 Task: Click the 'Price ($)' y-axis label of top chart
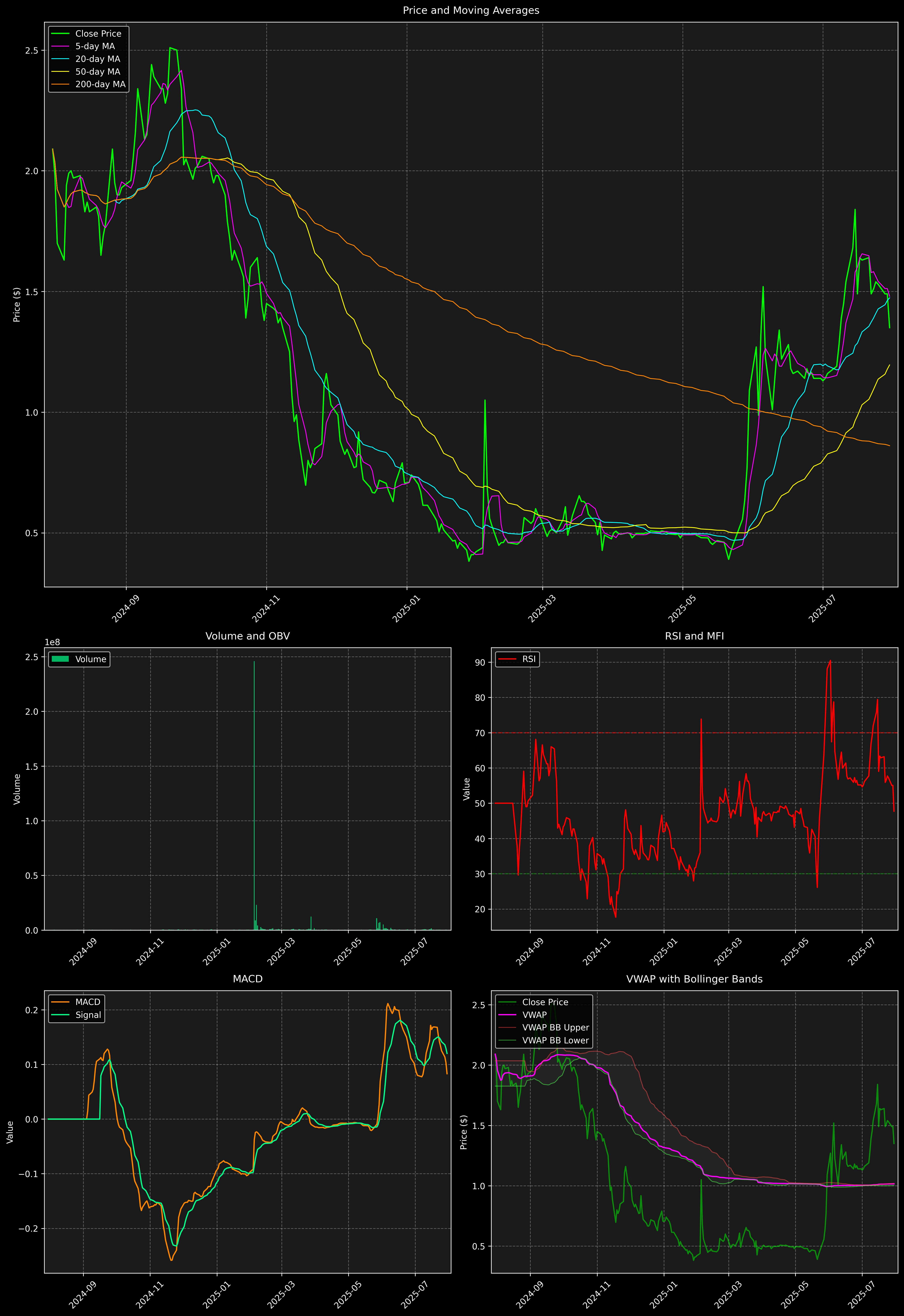pos(17,305)
